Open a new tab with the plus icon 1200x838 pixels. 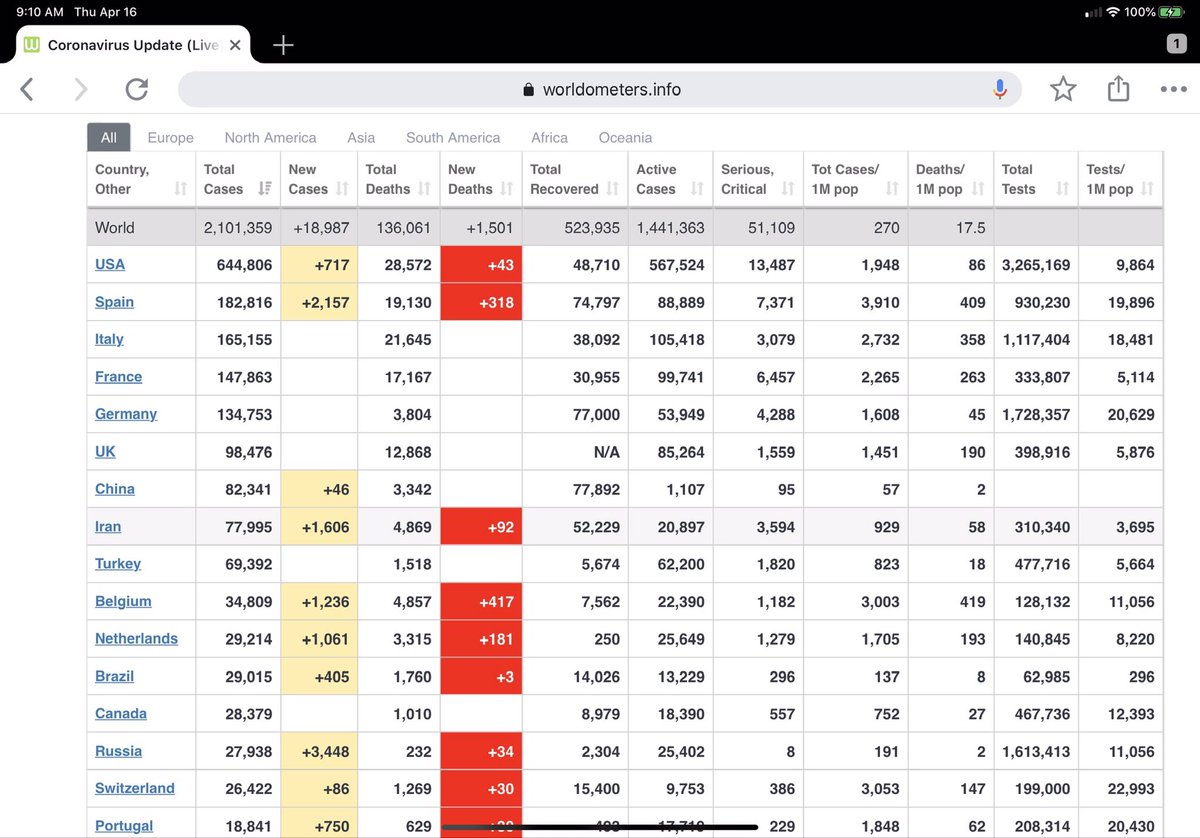283,45
